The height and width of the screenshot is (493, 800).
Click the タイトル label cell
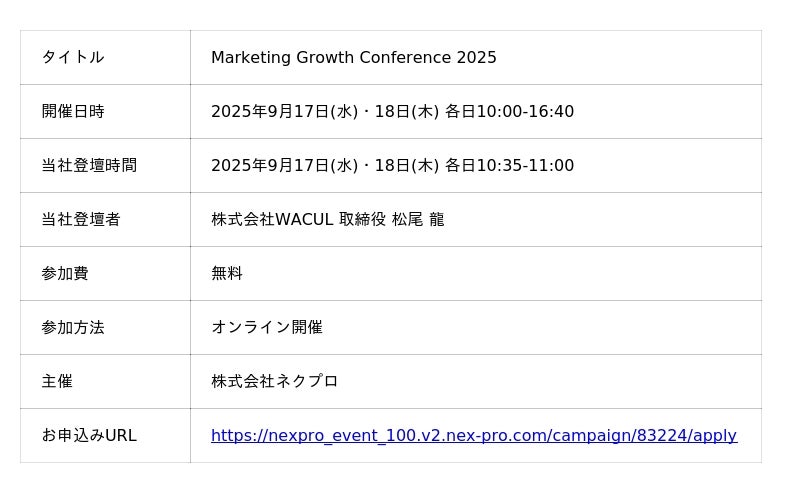pos(73,58)
